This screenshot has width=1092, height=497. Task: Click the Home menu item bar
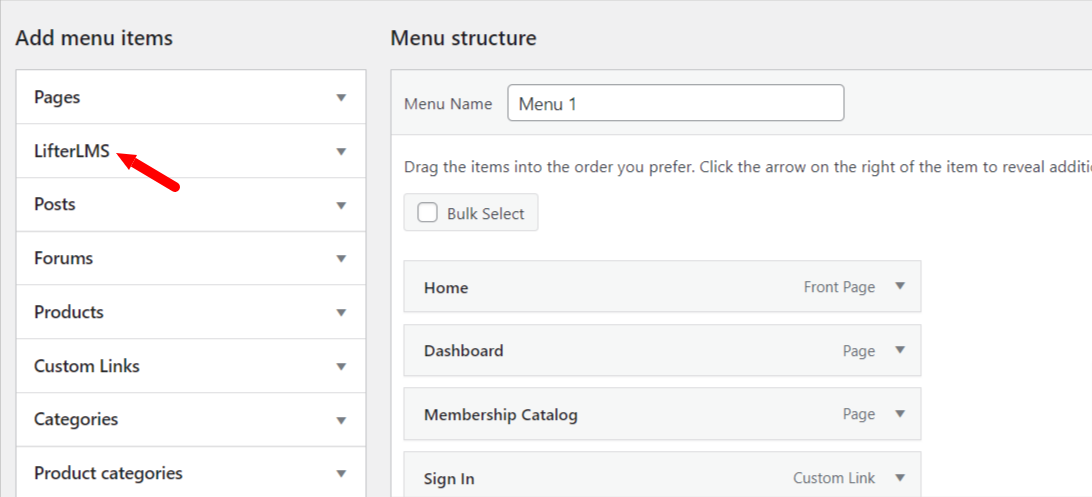coord(662,286)
